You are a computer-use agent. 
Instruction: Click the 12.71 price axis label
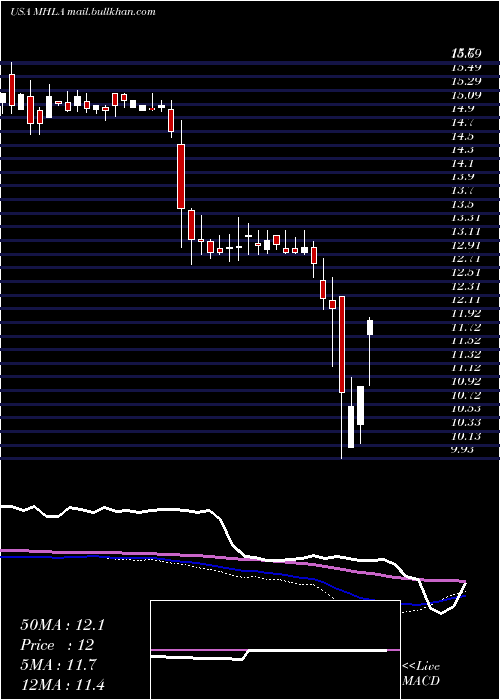click(466, 258)
